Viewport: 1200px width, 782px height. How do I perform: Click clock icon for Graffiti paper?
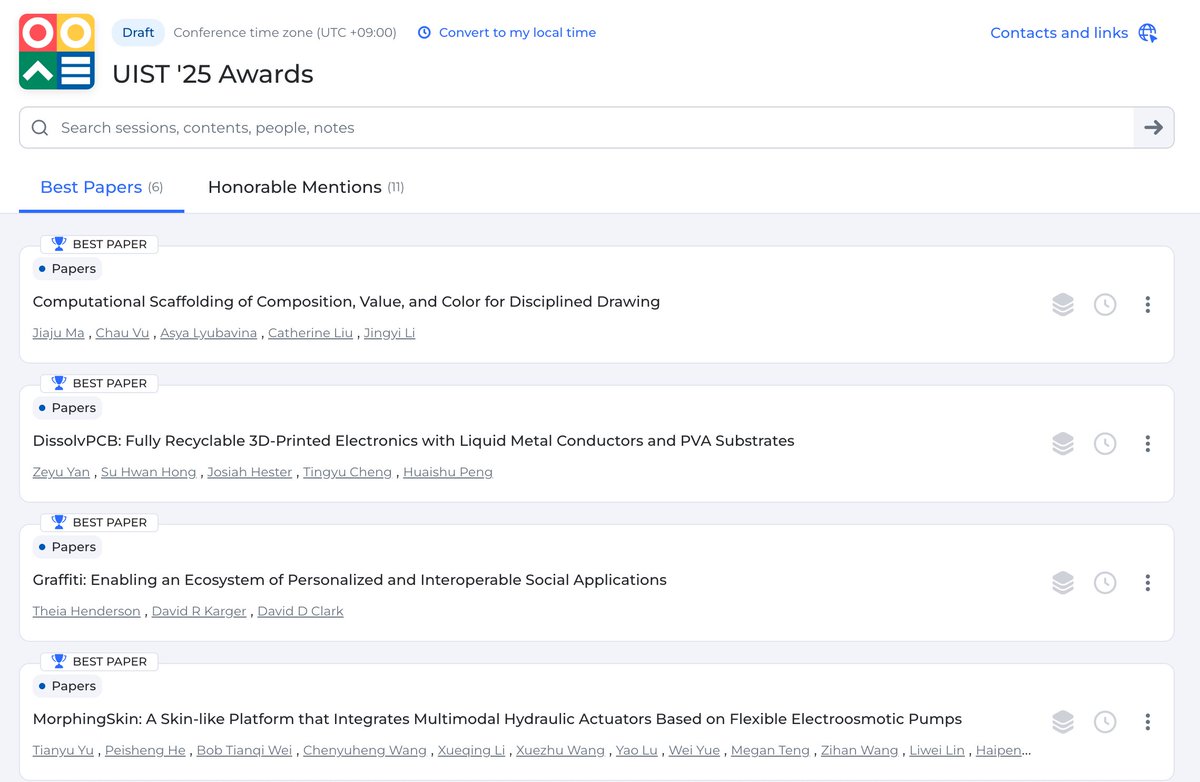(1105, 583)
